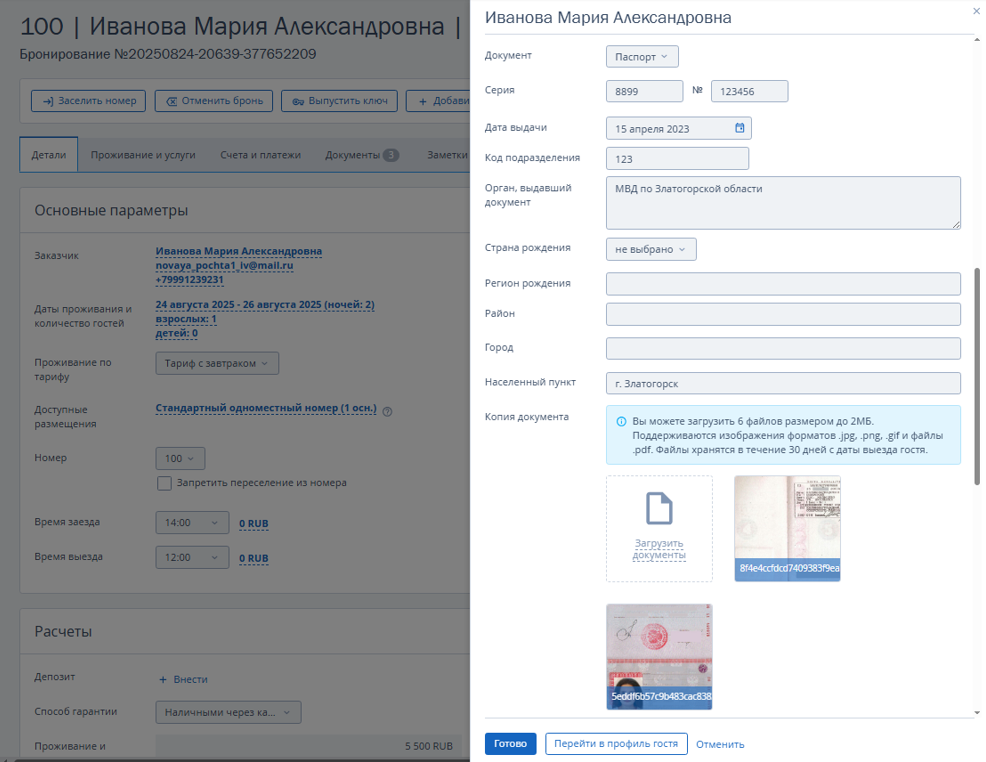Open document thumbnail 8f4e4ccfdcd7409383f9ea
Image resolution: width=986 pixels, height=762 pixels.
787,528
